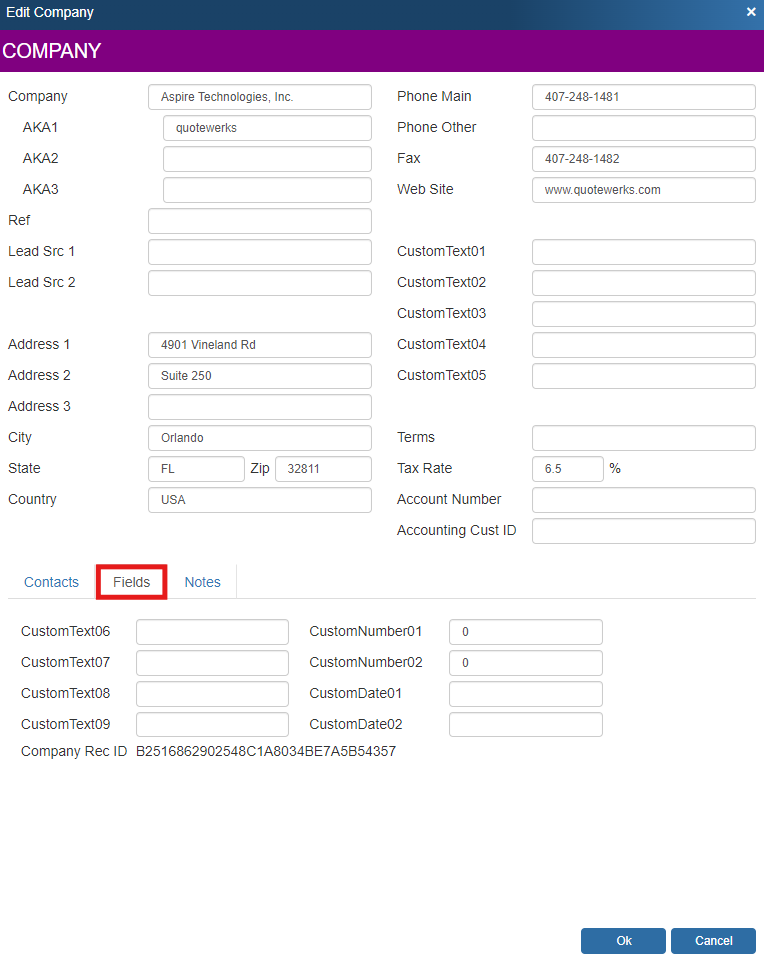Close the Edit Company dialog
This screenshot has height=961, width=764.
pos(751,12)
